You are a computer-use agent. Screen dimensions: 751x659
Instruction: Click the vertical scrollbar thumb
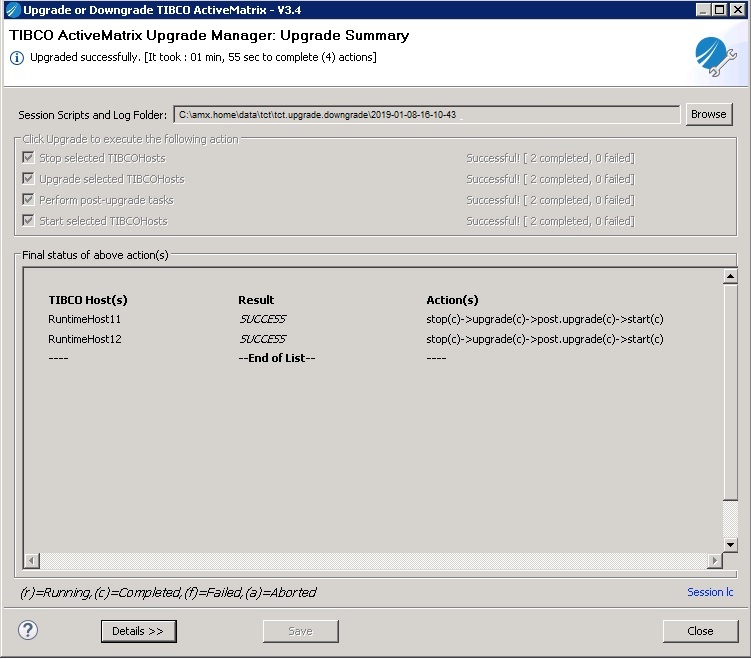point(730,392)
